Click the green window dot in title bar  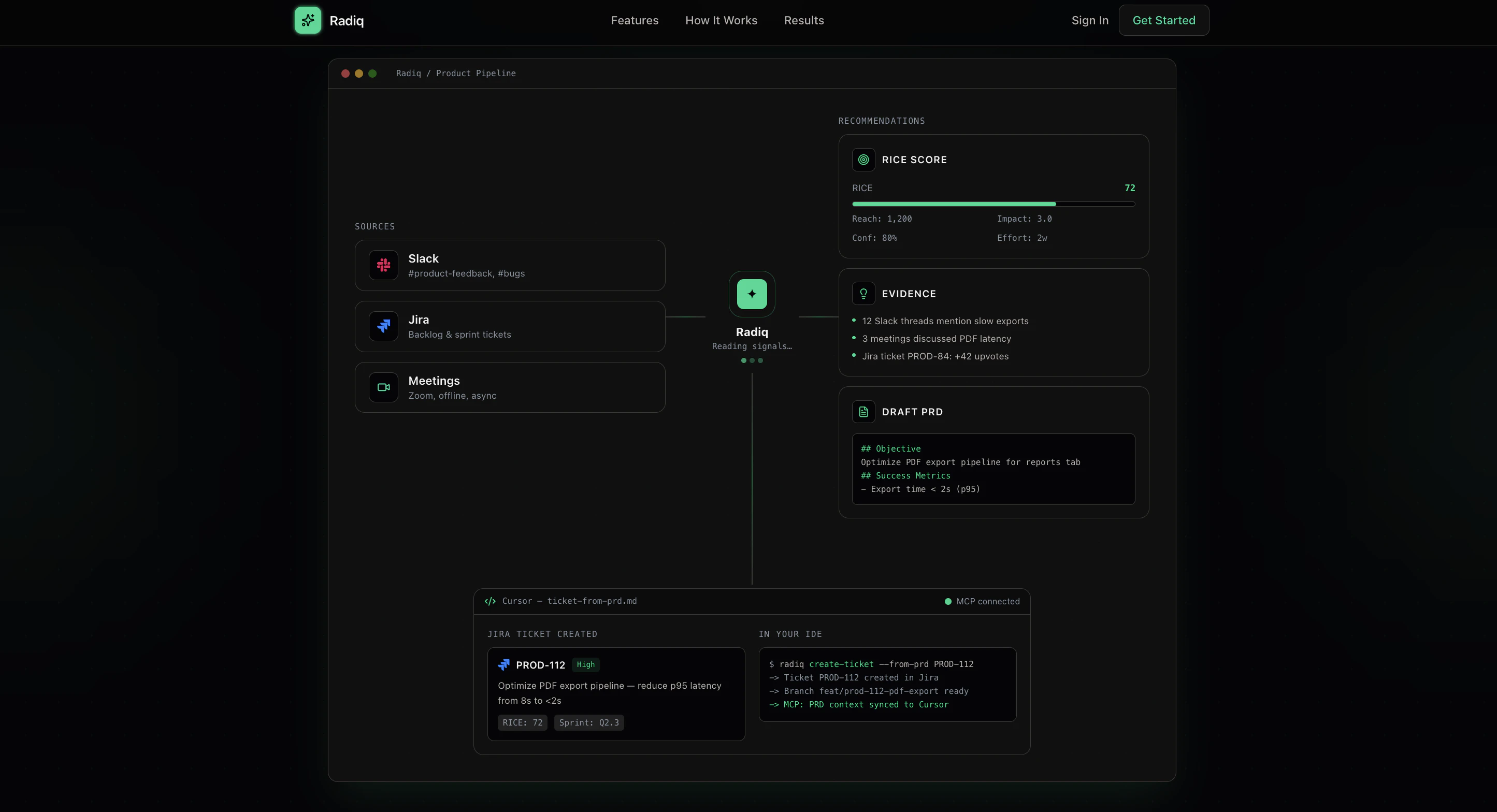click(372, 73)
